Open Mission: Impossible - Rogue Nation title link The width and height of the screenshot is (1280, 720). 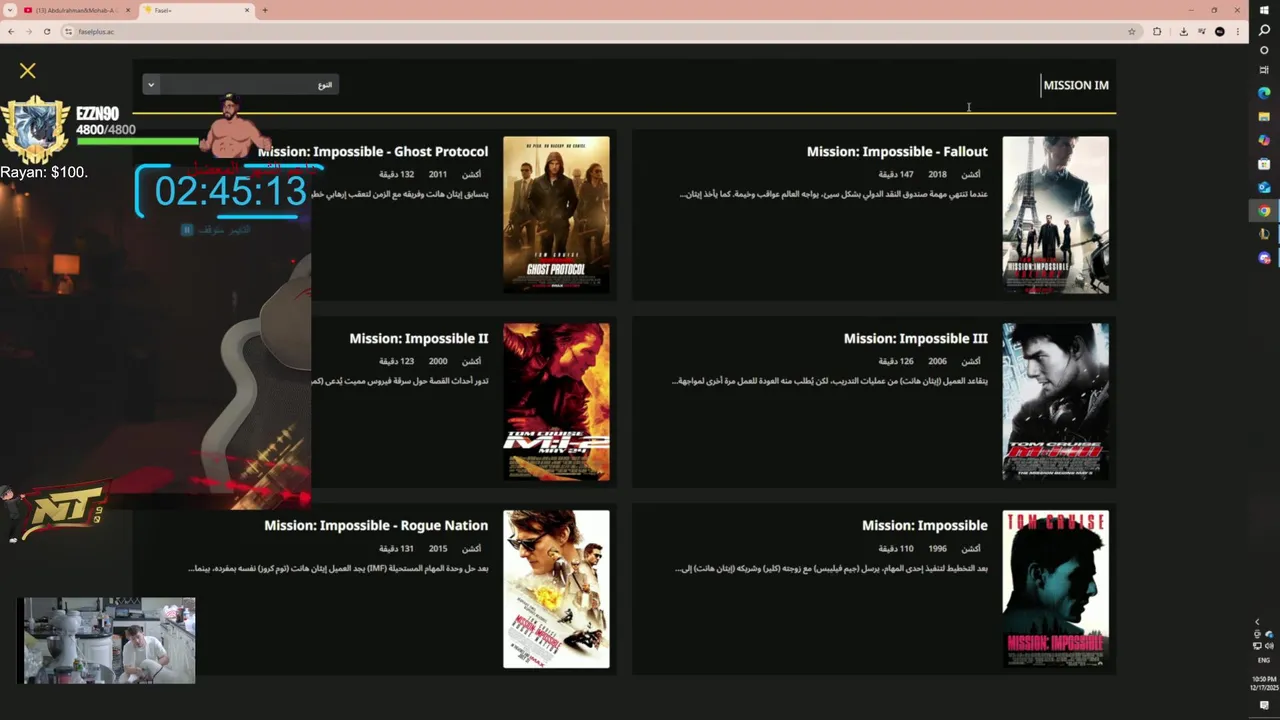point(376,526)
